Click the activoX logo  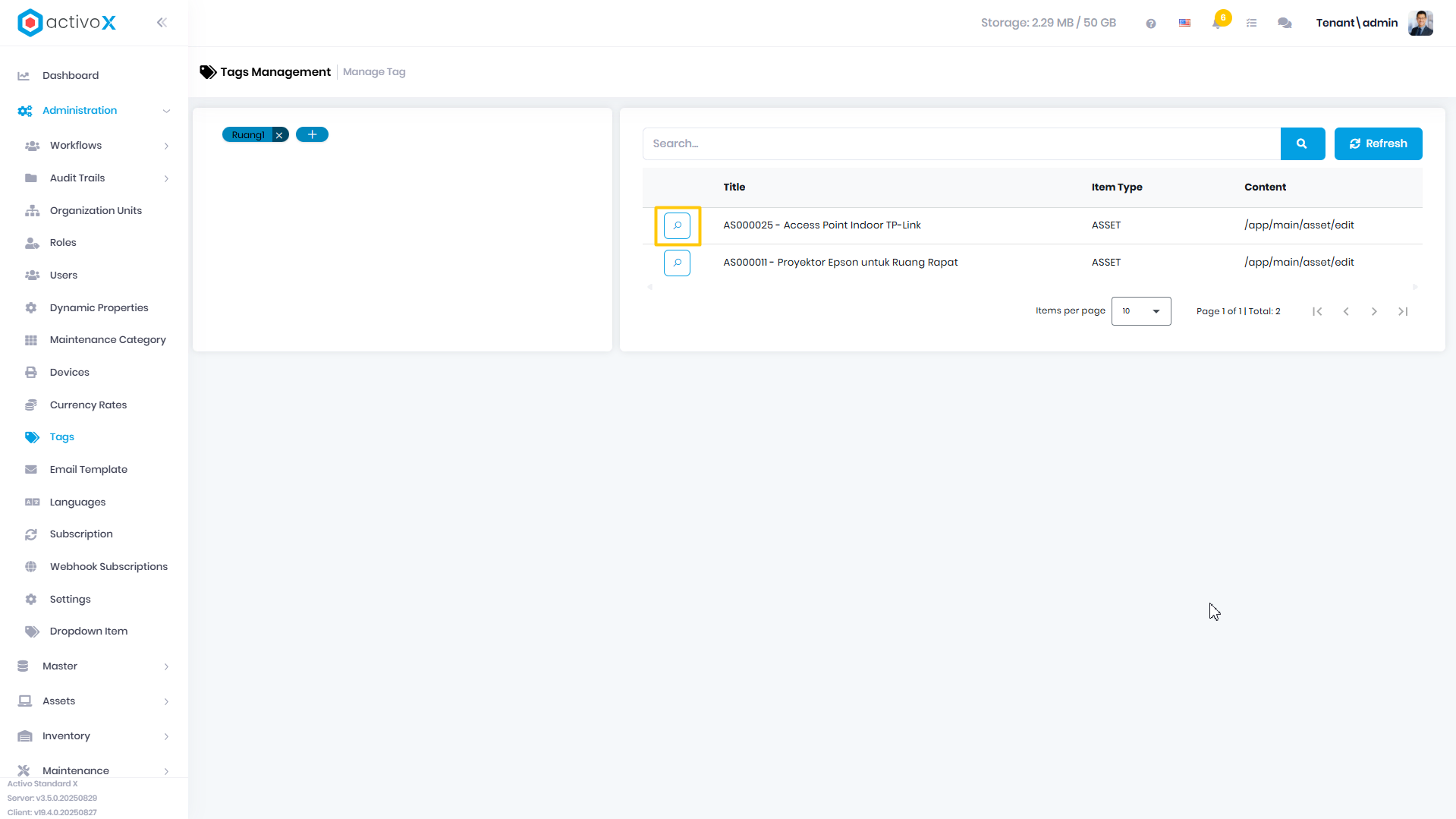click(x=67, y=23)
